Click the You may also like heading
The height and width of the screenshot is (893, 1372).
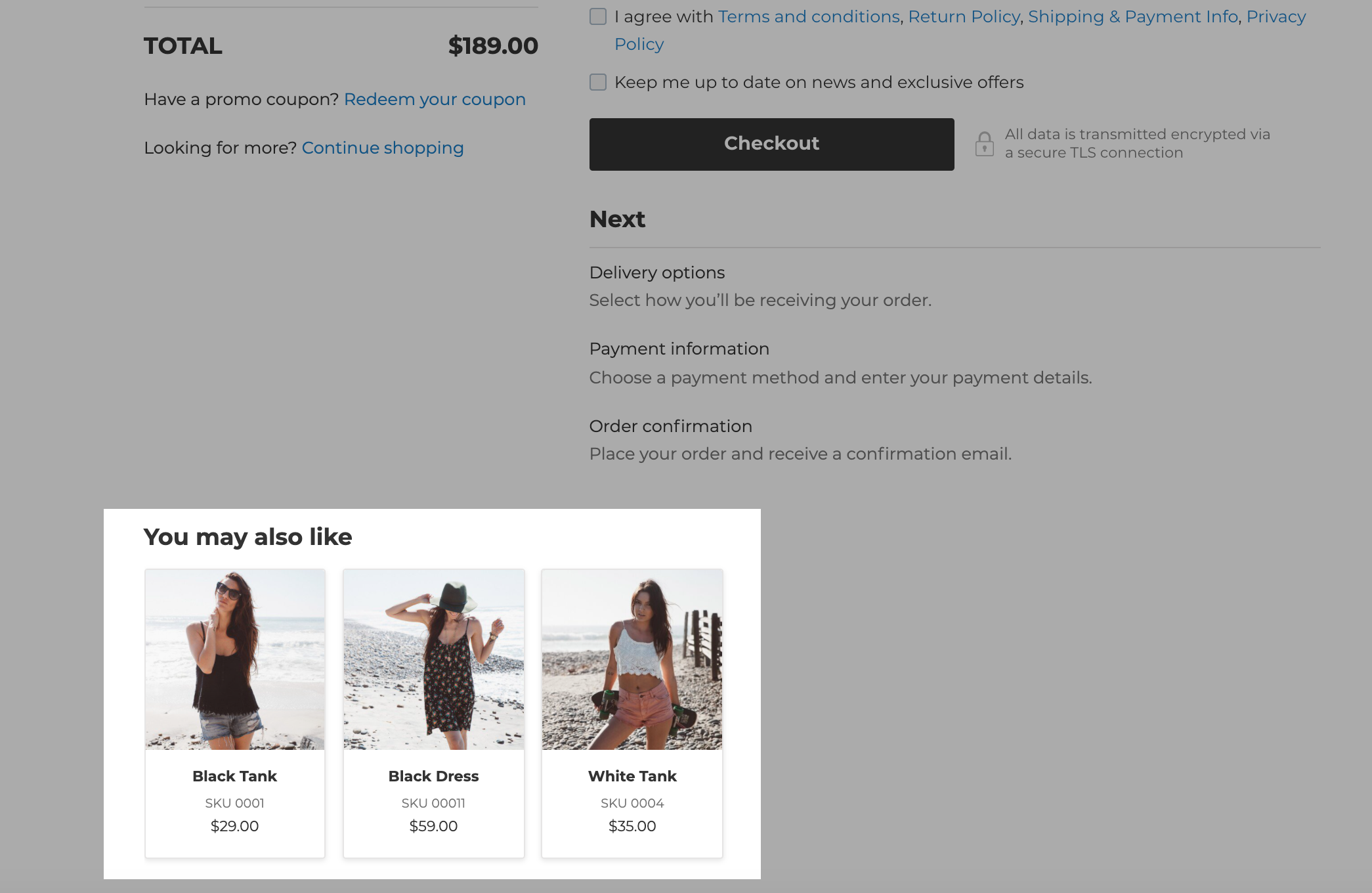pyautogui.click(x=248, y=536)
